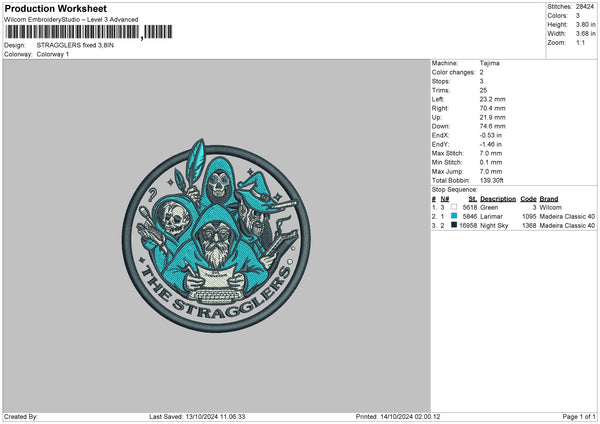The width and height of the screenshot is (600, 424).
Task: Click the Zoom value 1:1
Action: coord(580,42)
